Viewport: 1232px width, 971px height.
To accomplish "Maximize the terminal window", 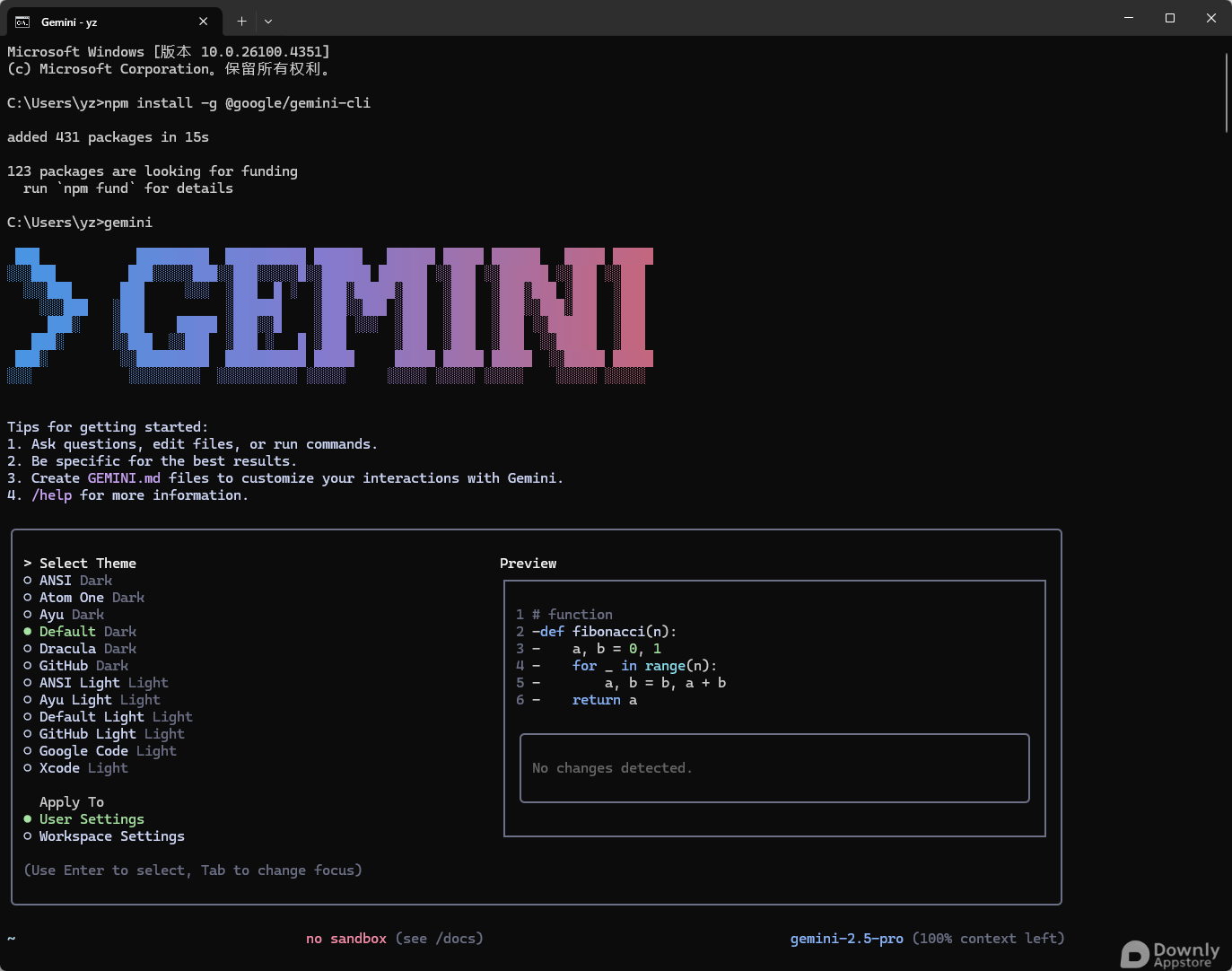I will 1170,18.
